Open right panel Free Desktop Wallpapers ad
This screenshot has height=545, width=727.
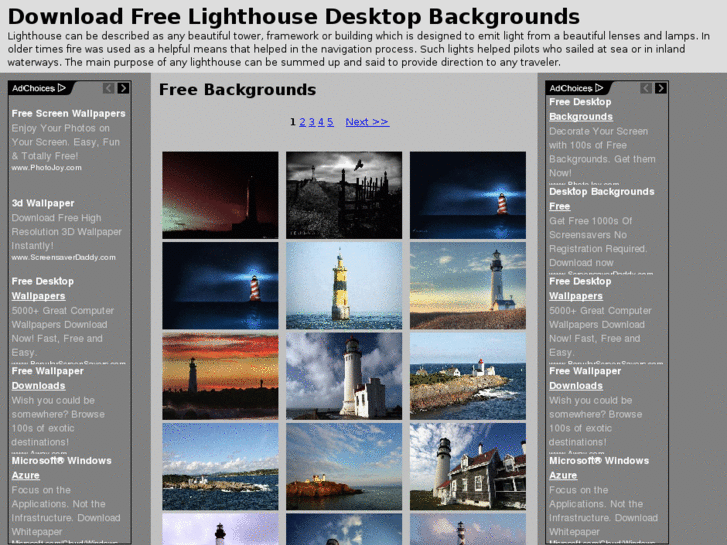click(580, 289)
